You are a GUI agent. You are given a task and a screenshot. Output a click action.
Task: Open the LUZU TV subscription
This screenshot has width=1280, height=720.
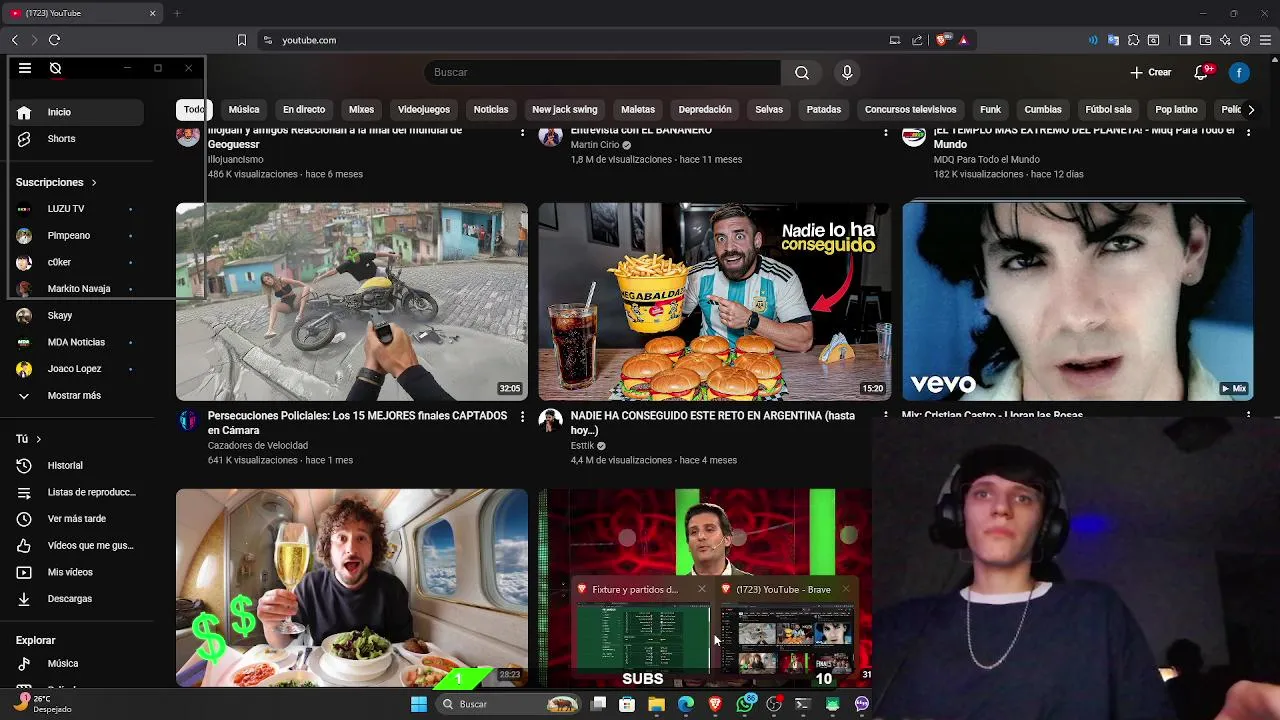pyautogui.click(x=75, y=209)
